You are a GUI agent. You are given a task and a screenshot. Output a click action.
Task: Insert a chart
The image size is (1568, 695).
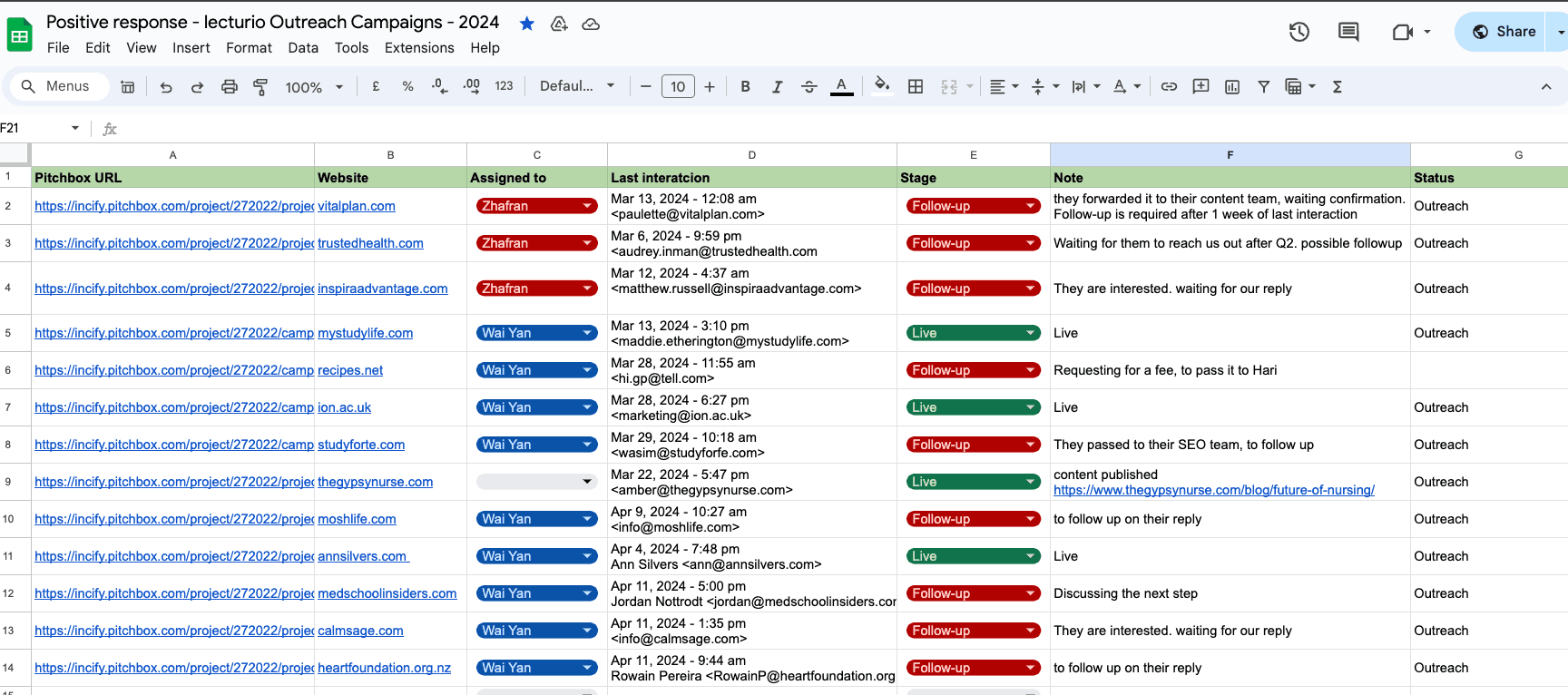(x=1232, y=86)
